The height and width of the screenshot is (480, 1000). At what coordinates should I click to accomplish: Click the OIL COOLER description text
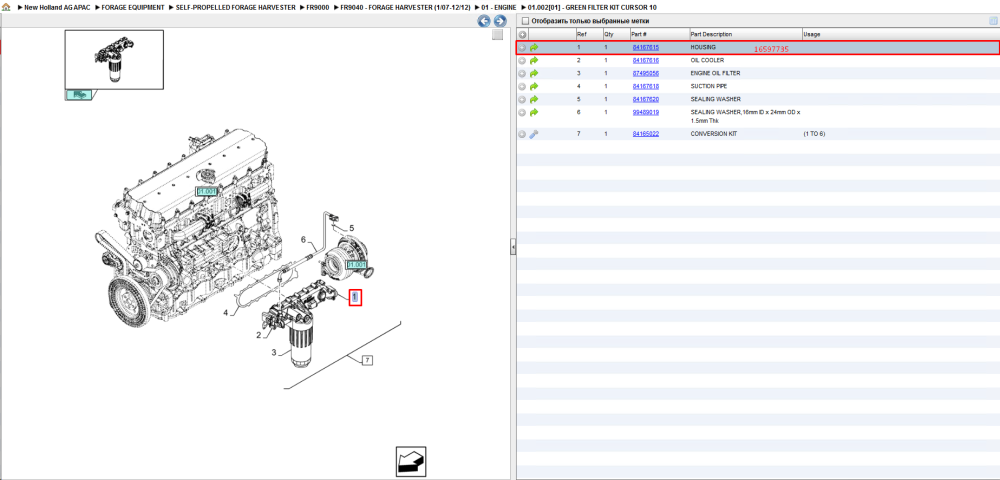707,61
